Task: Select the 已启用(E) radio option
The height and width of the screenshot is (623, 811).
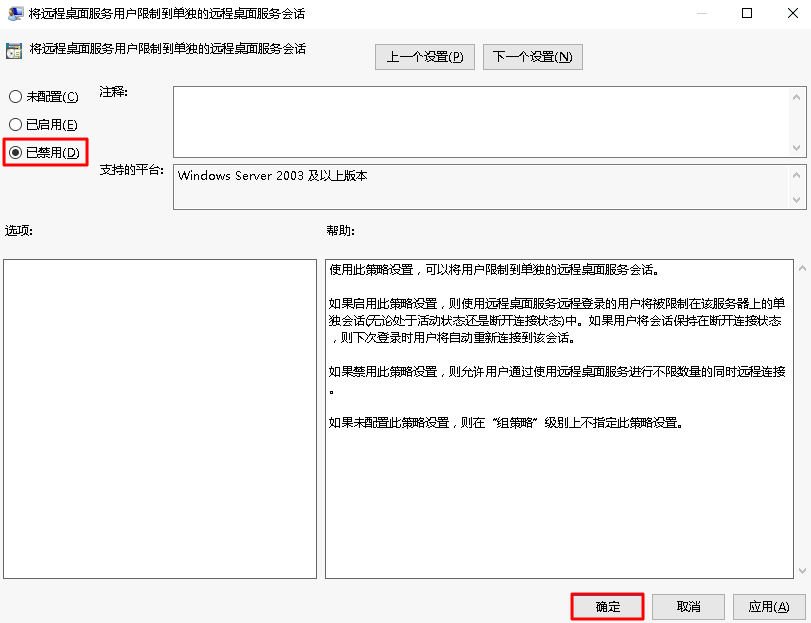Action: click(15, 125)
